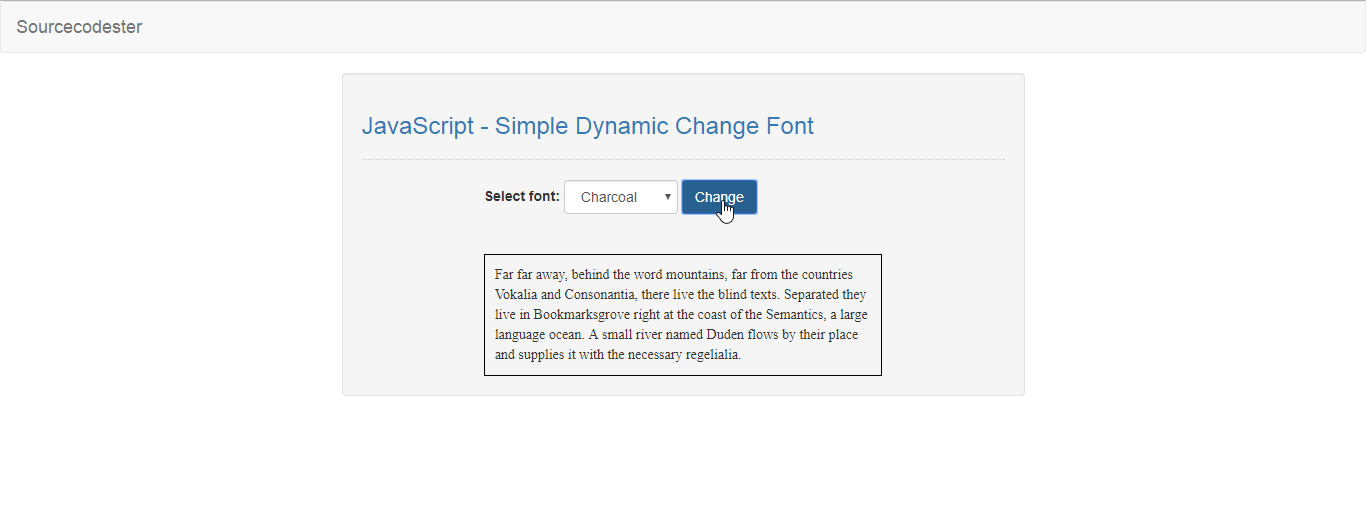
Task: Click the word 'Vokalia' in the paragraph
Action: point(517,294)
